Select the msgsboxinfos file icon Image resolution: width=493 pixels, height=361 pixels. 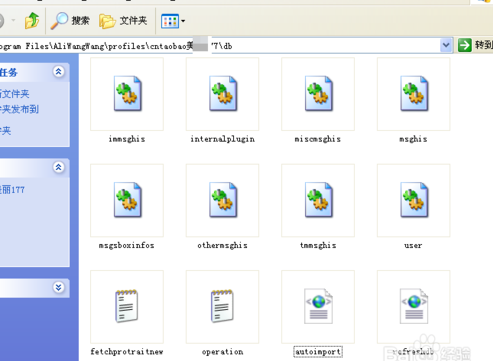pos(127,200)
